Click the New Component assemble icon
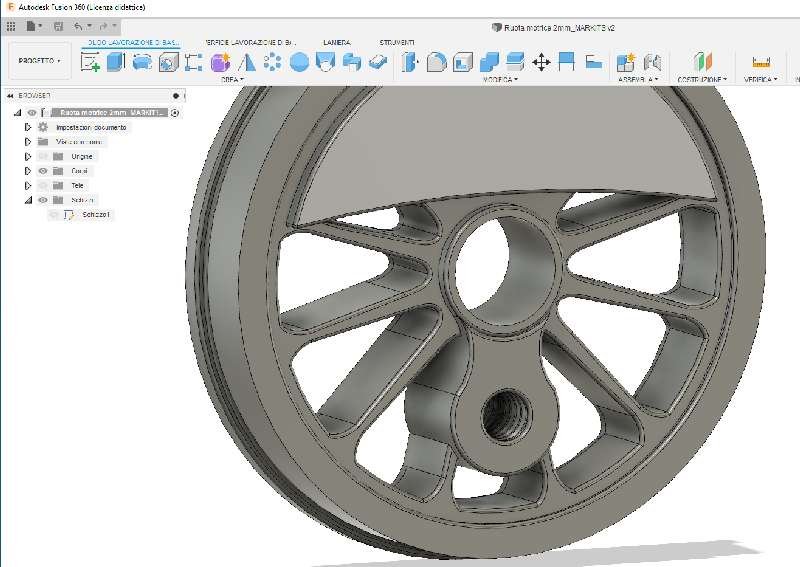The height and width of the screenshot is (567, 800). 626,62
